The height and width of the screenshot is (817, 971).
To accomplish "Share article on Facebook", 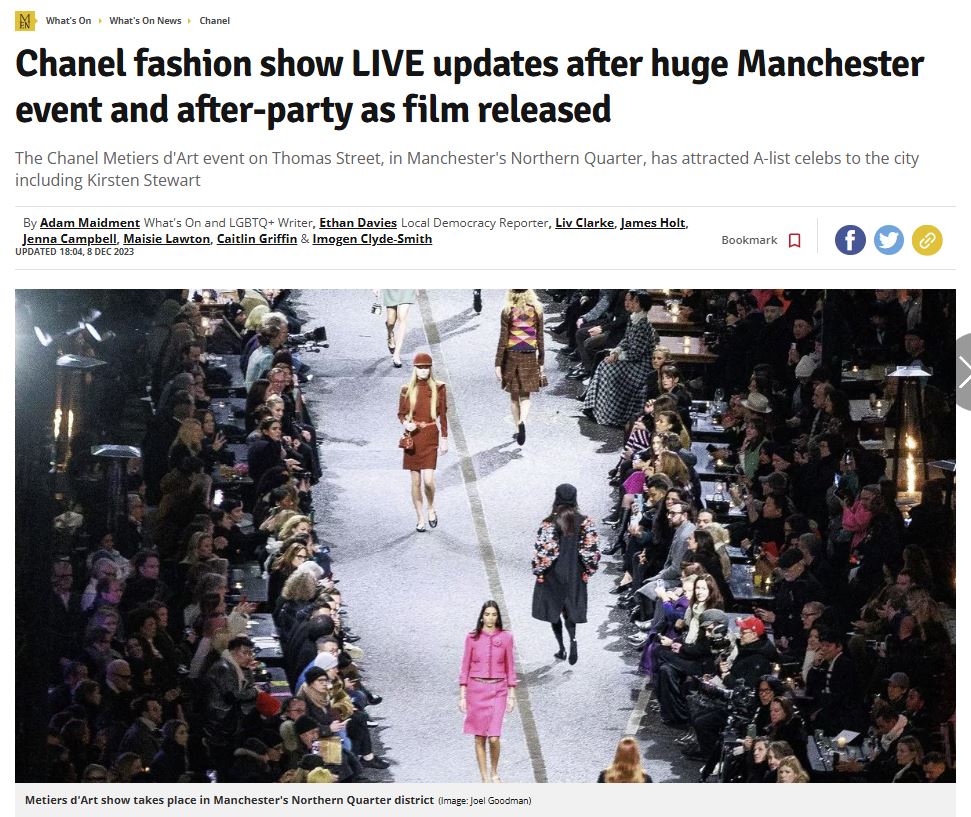I will coord(850,240).
